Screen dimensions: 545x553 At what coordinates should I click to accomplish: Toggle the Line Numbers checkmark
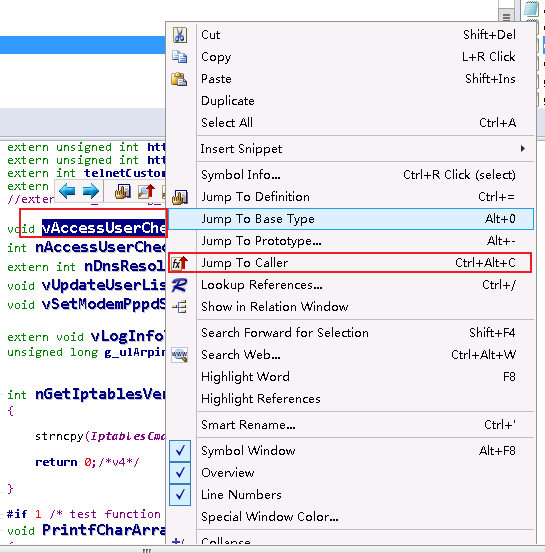point(180,495)
